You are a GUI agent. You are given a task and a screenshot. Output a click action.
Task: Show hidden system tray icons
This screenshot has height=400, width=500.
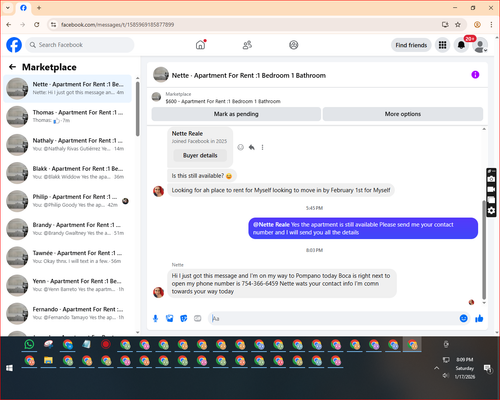click(x=436, y=368)
